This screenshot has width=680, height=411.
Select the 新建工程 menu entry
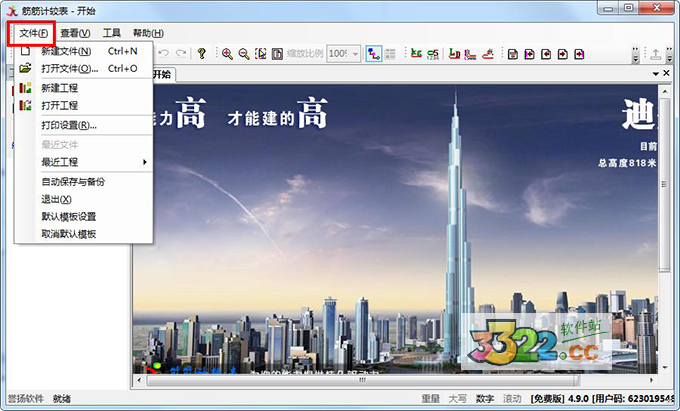point(84,88)
